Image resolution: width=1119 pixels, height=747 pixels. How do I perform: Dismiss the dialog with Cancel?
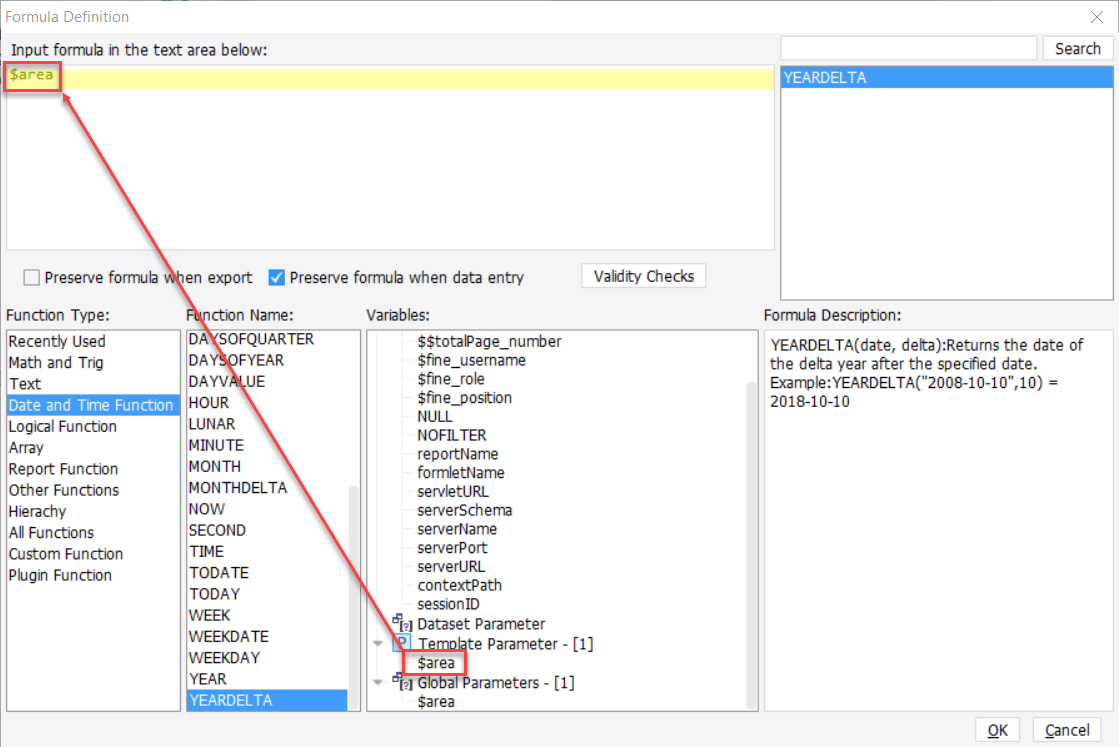pos(1066,729)
